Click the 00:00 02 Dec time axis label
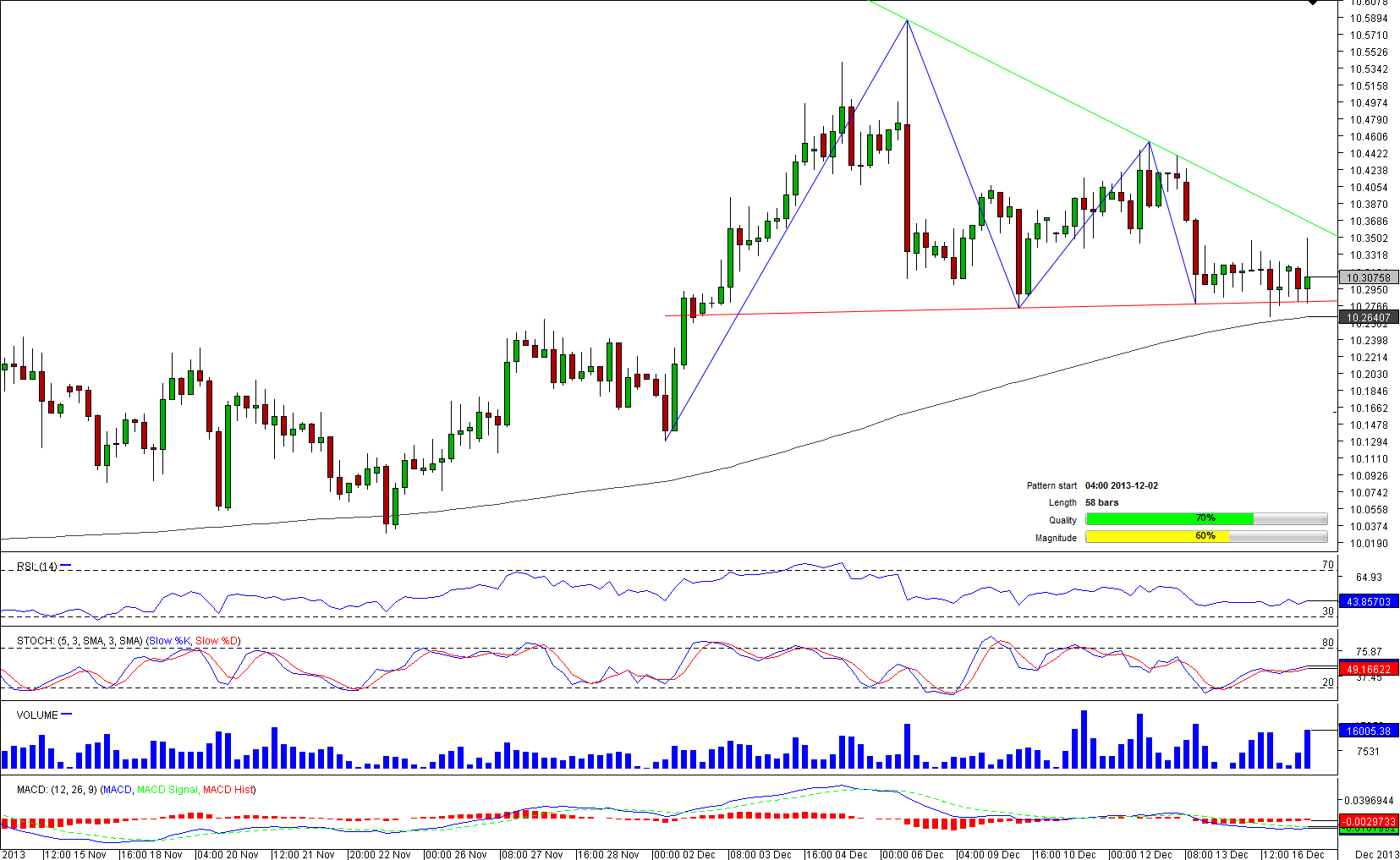 (684, 854)
